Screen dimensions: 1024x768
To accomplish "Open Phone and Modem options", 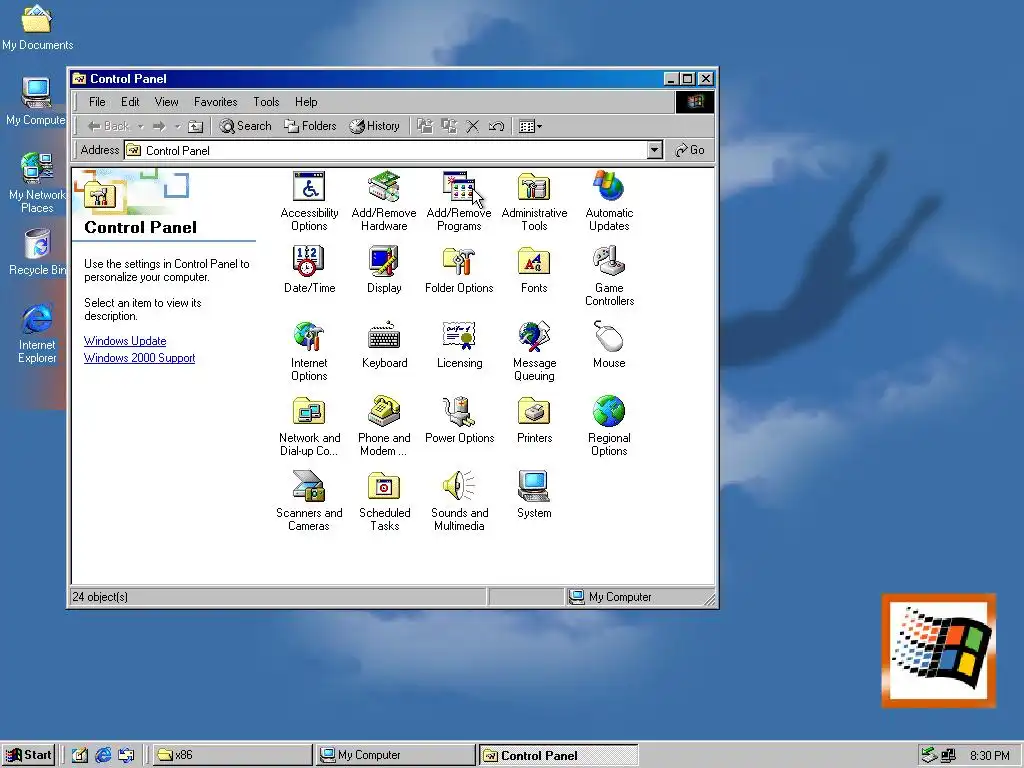I will pos(384,426).
